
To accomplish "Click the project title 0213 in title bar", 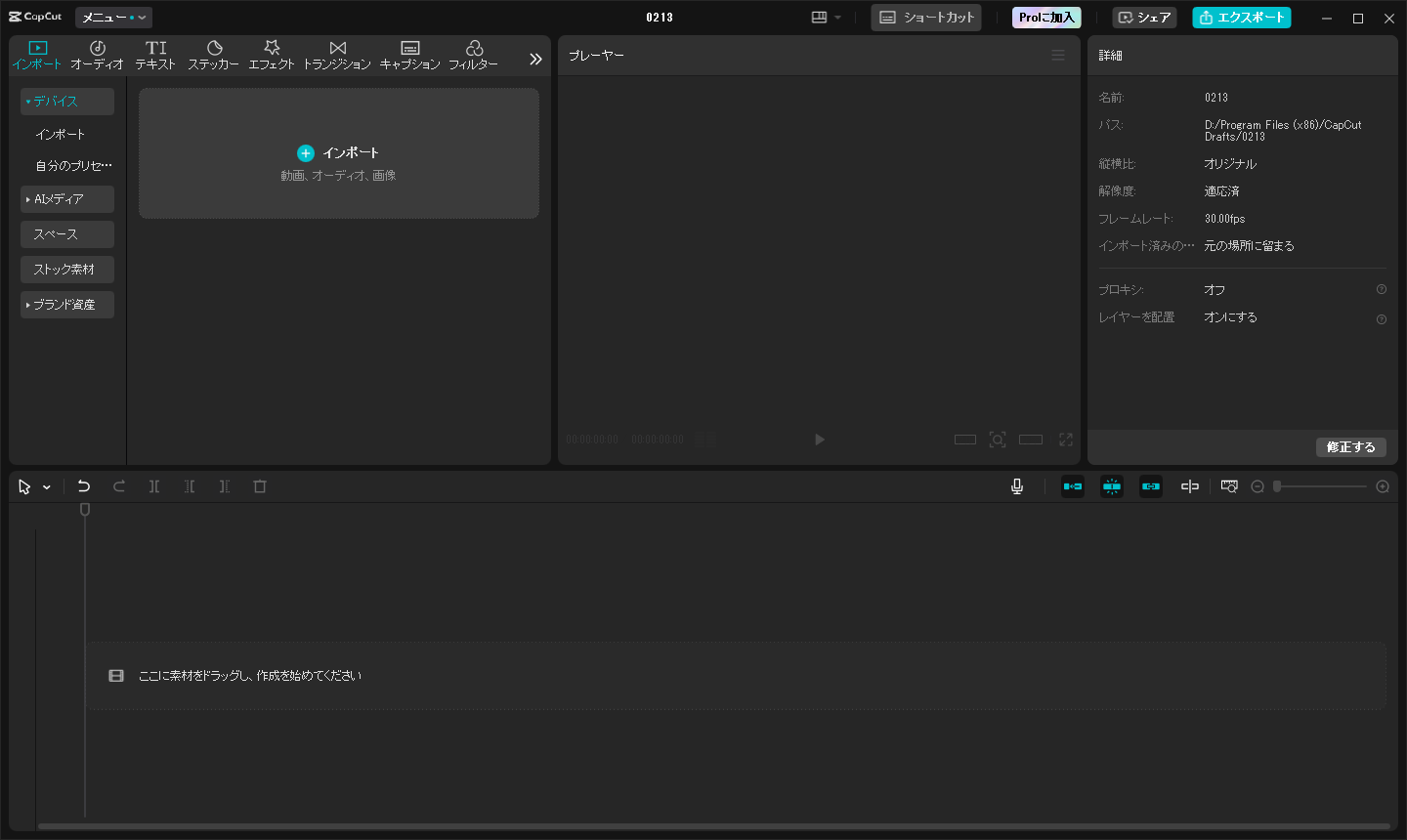I will pos(660,18).
